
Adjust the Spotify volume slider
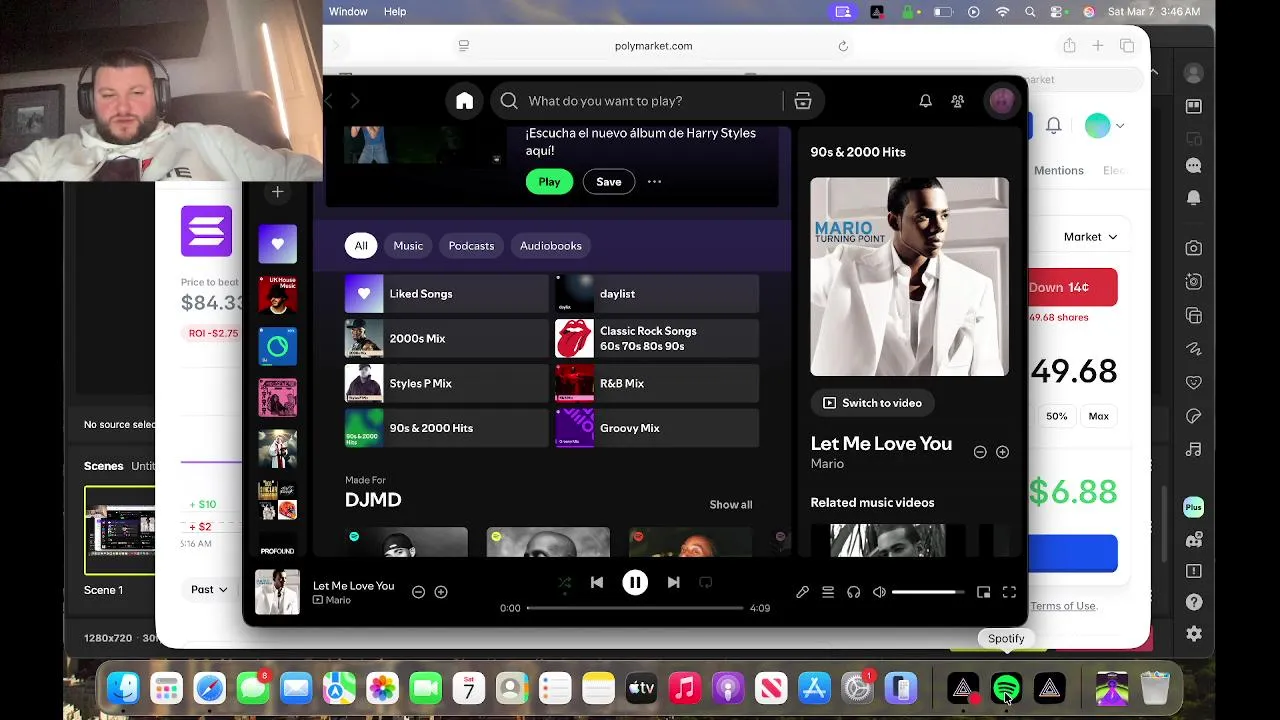[927, 592]
